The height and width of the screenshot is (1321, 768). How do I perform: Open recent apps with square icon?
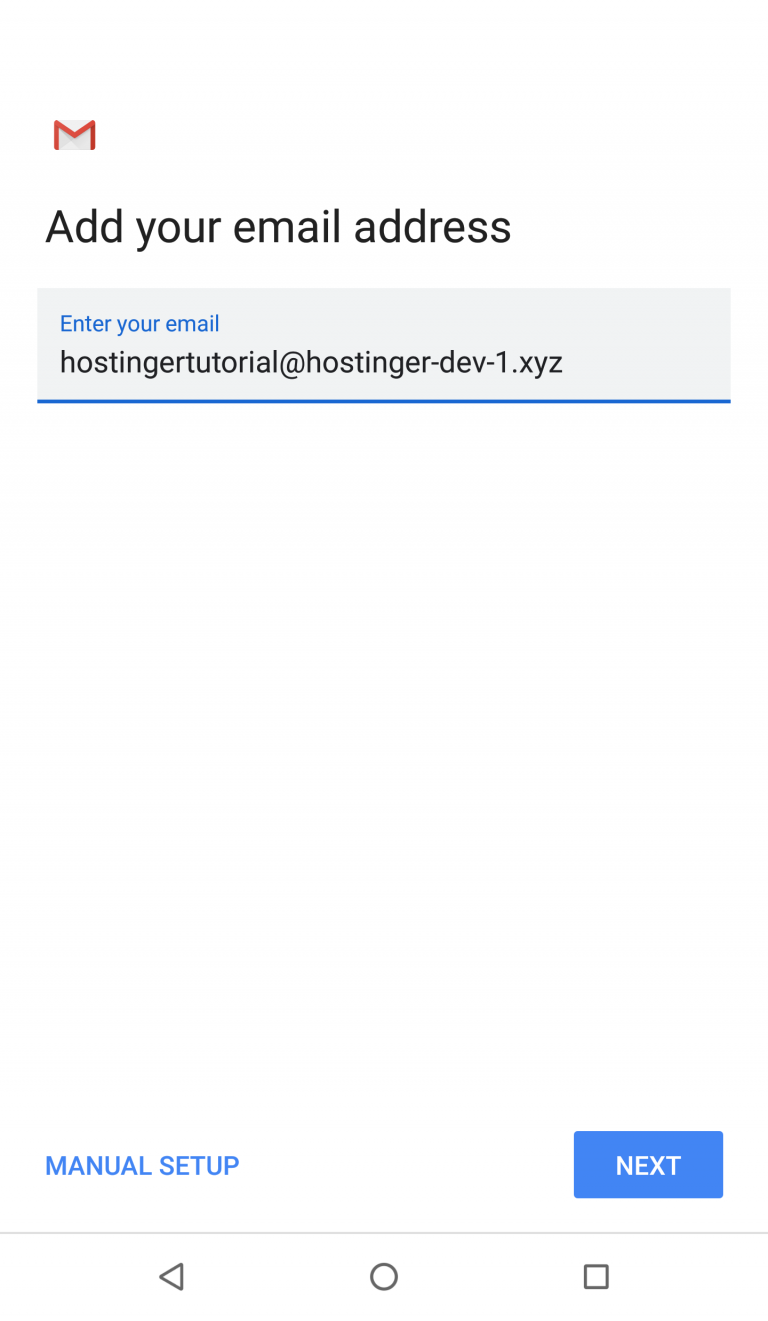click(x=596, y=1276)
